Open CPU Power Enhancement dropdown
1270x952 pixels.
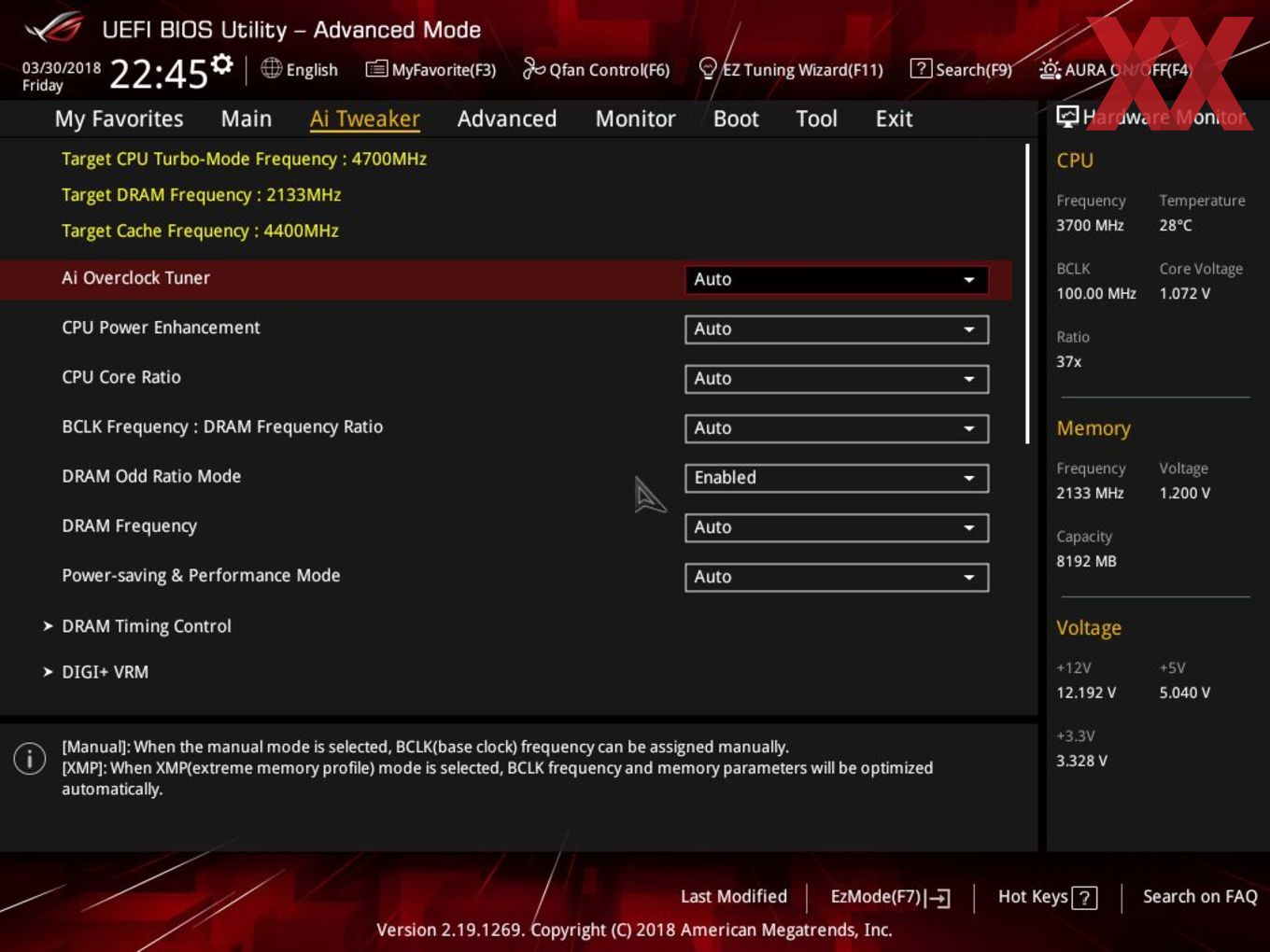click(x=837, y=329)
